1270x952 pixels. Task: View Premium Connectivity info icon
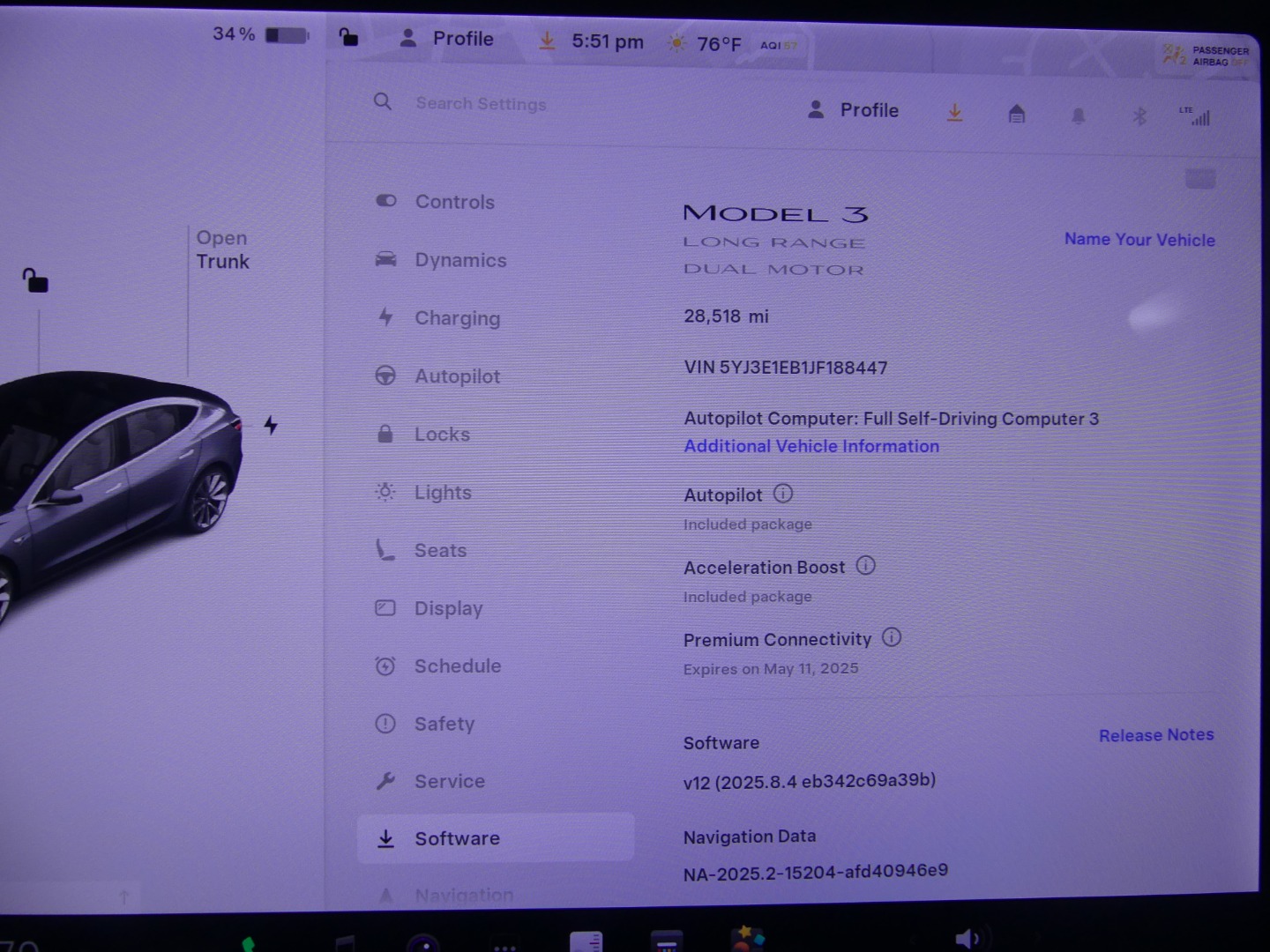892,637
